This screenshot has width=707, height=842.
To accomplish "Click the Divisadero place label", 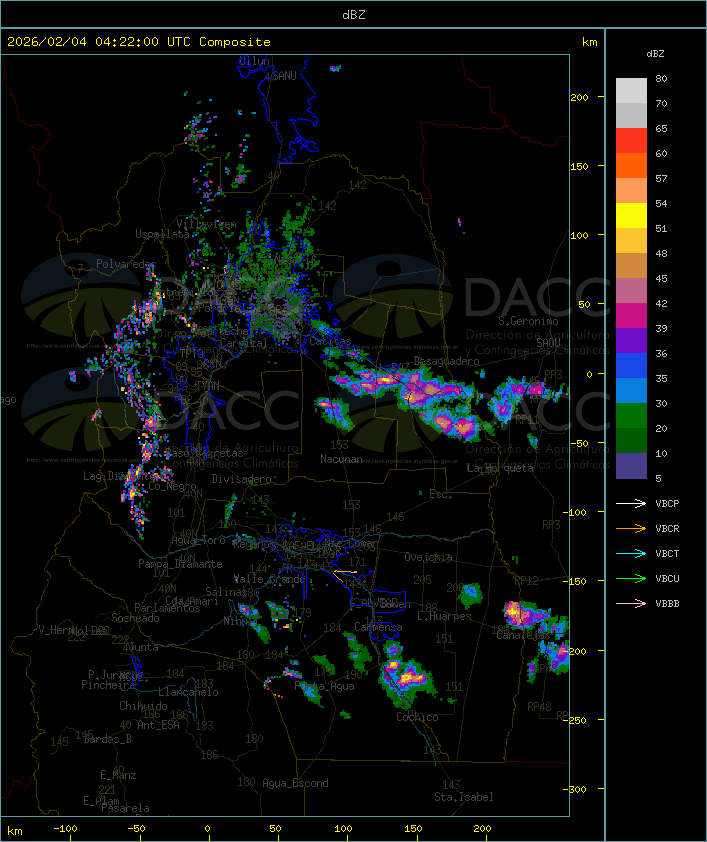I will [241, 478].
